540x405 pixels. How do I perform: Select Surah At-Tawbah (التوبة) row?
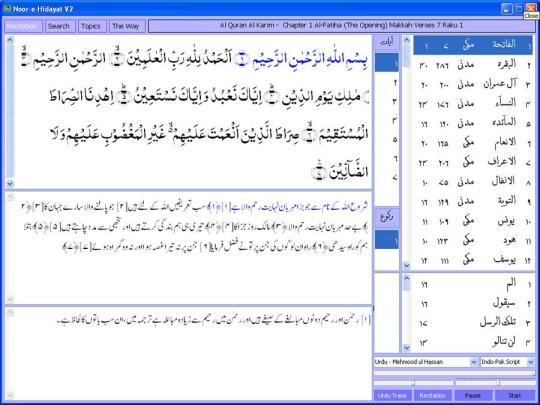click(x=473, y=202)
